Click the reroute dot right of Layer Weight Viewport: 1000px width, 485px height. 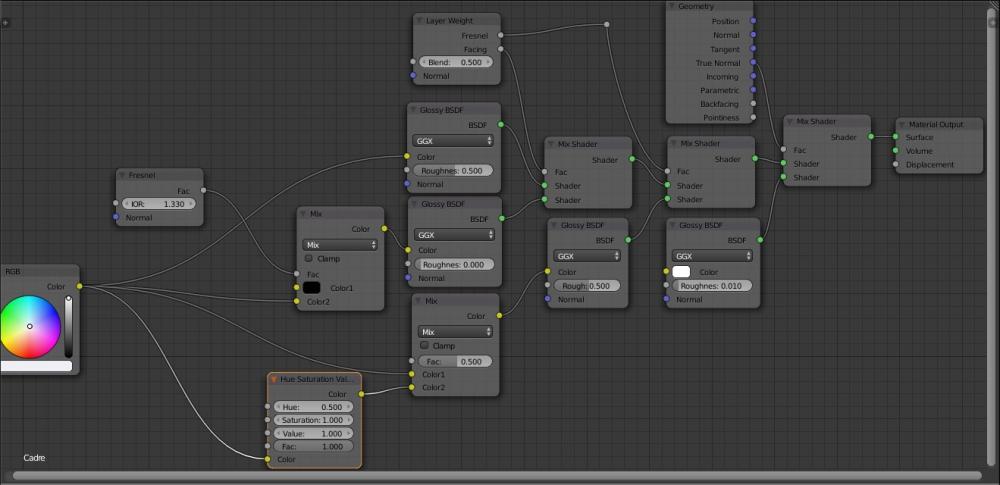click(x=606, y=24)
